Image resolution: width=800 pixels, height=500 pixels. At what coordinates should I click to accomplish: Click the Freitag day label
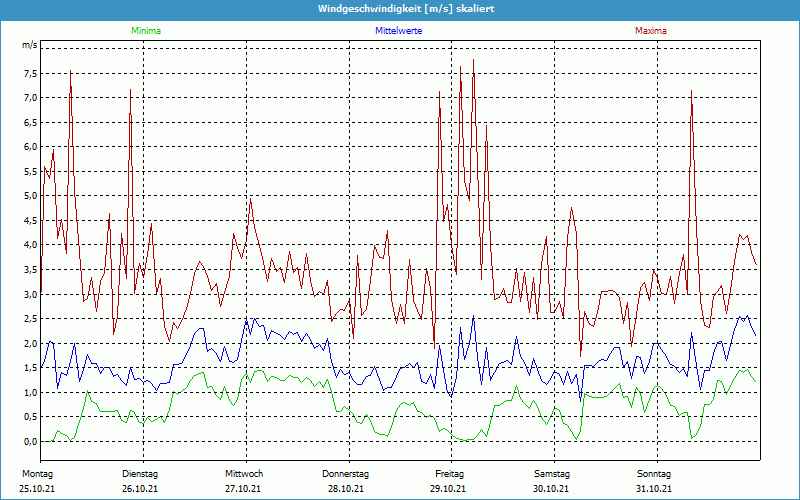(x=449, y=474)
